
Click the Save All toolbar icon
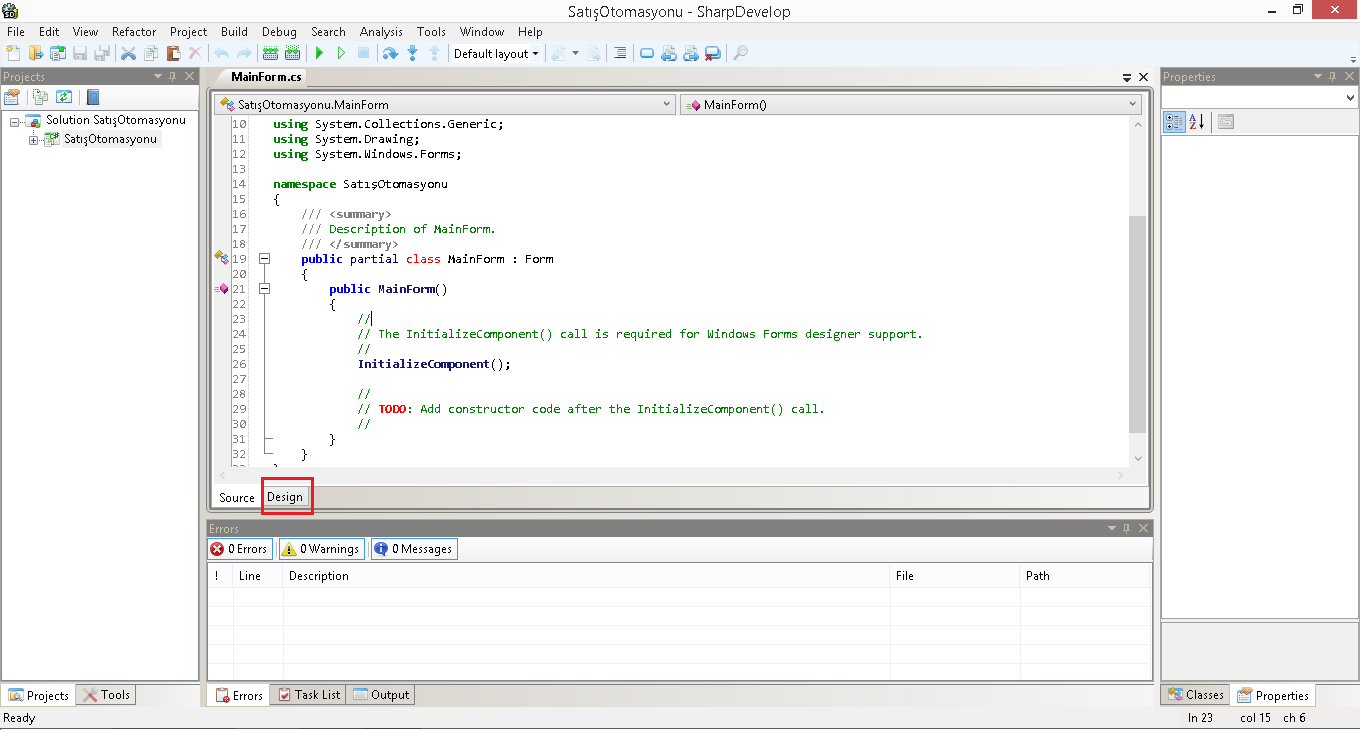(x=101, y=53)
